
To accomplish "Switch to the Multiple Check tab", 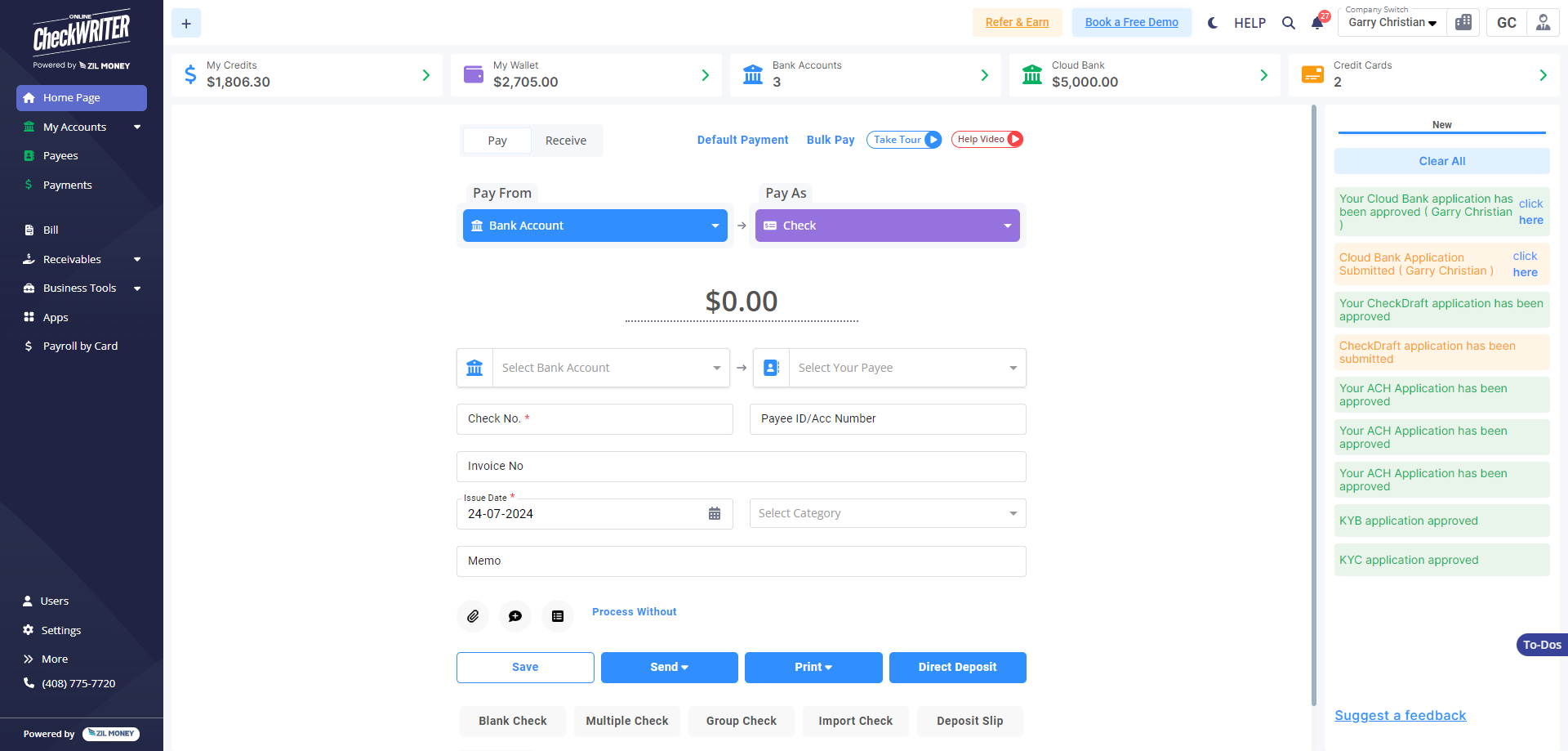I will coord(627,721).
